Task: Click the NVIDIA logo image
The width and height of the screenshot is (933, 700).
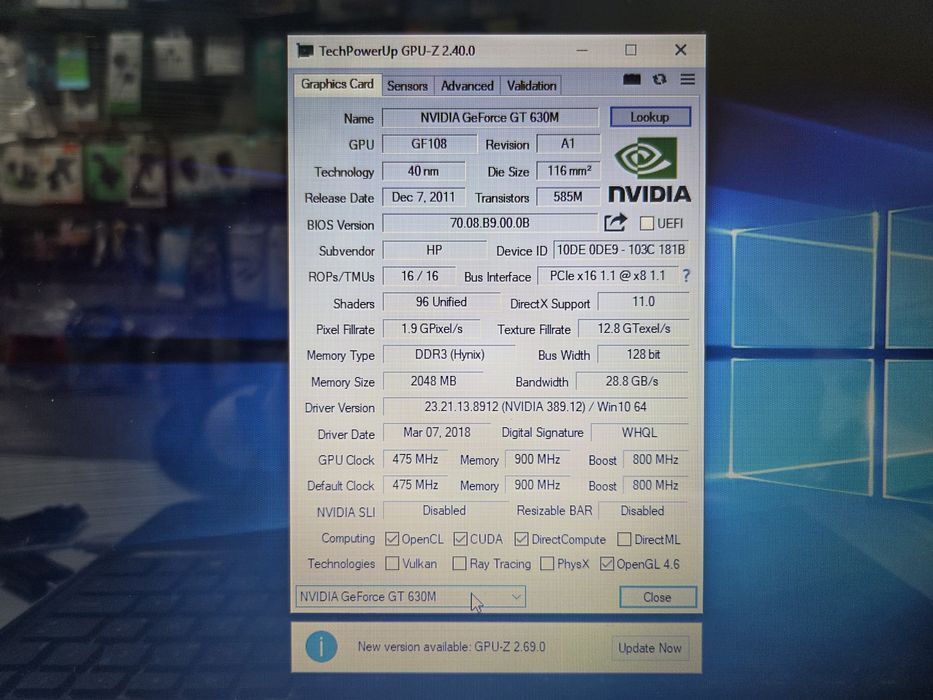Action: 649,170
